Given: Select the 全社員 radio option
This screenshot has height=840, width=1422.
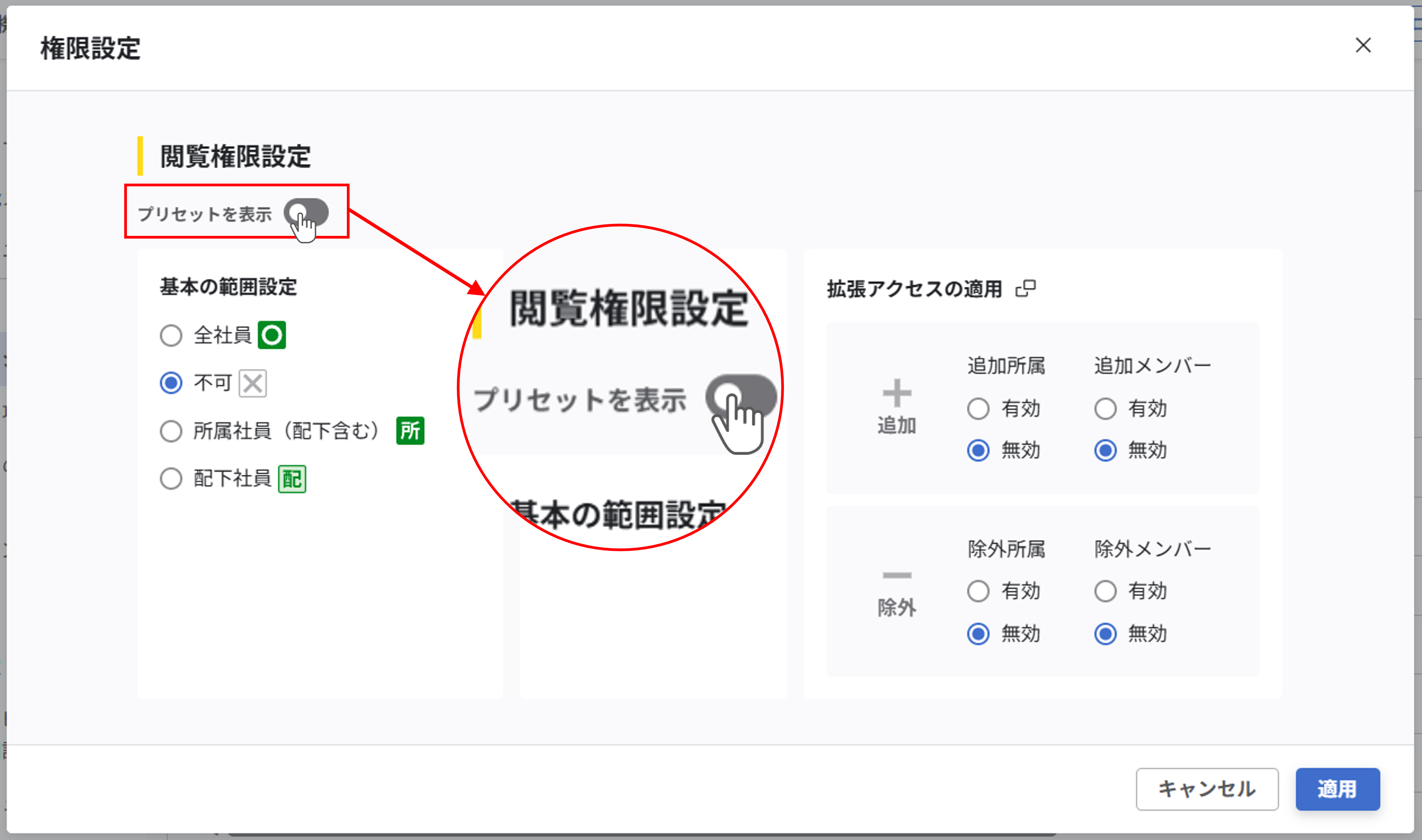Looking at the screenshot, I should 171,336.
